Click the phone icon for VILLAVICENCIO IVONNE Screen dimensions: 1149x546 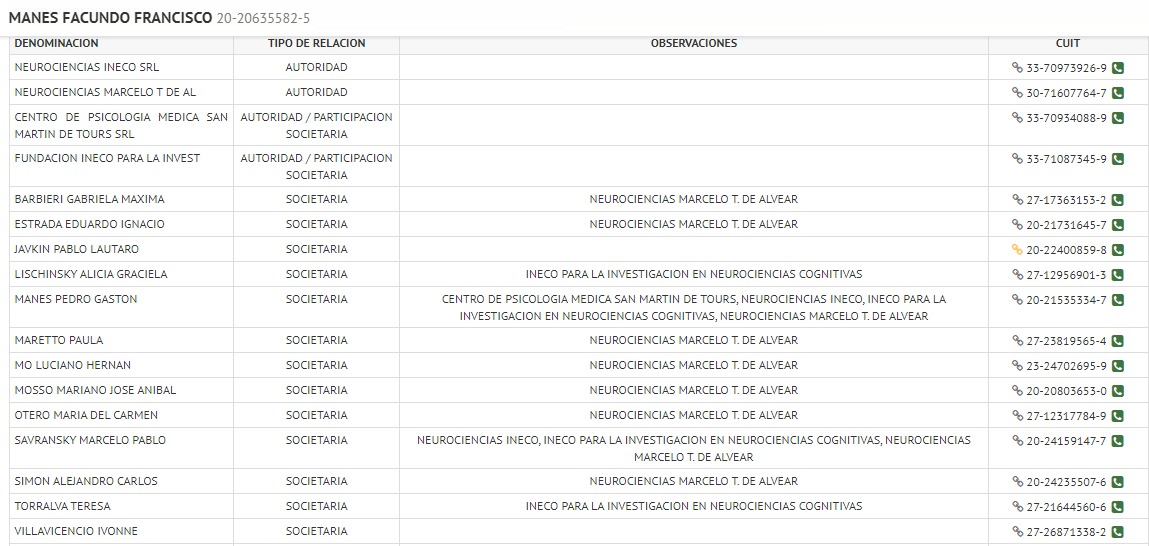1117,532
